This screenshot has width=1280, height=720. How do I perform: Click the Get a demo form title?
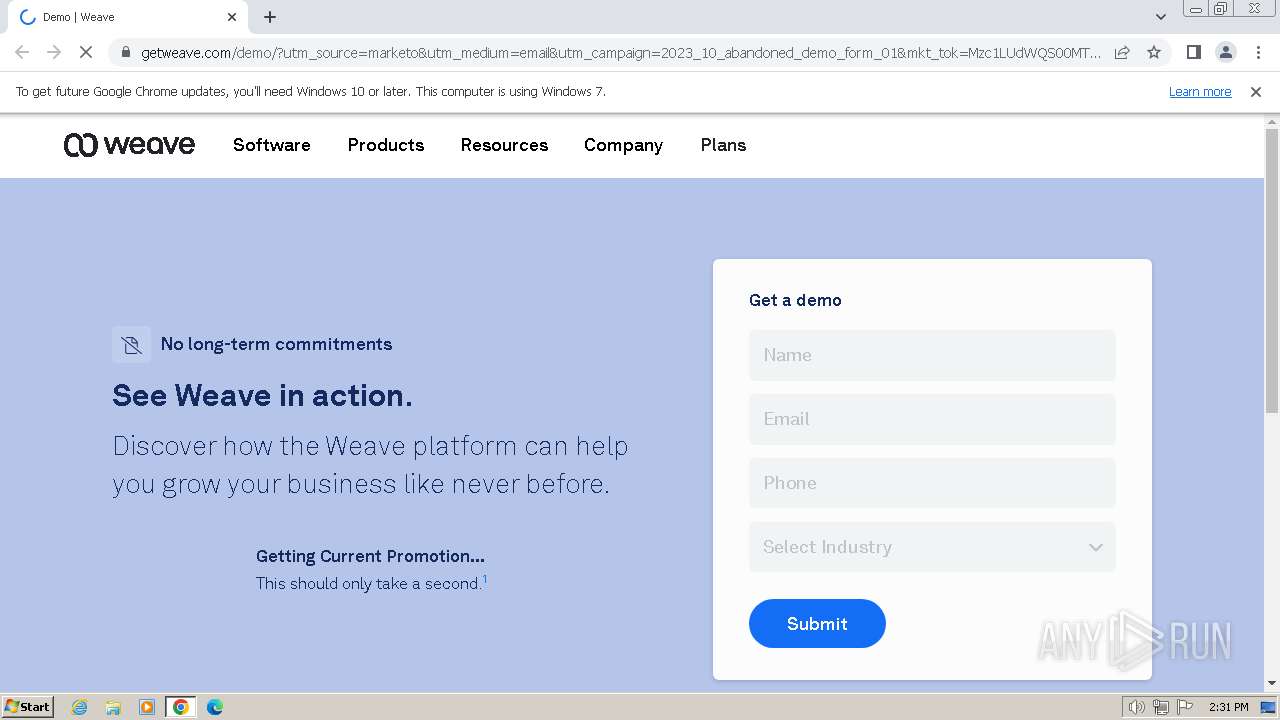click(795, 300)
